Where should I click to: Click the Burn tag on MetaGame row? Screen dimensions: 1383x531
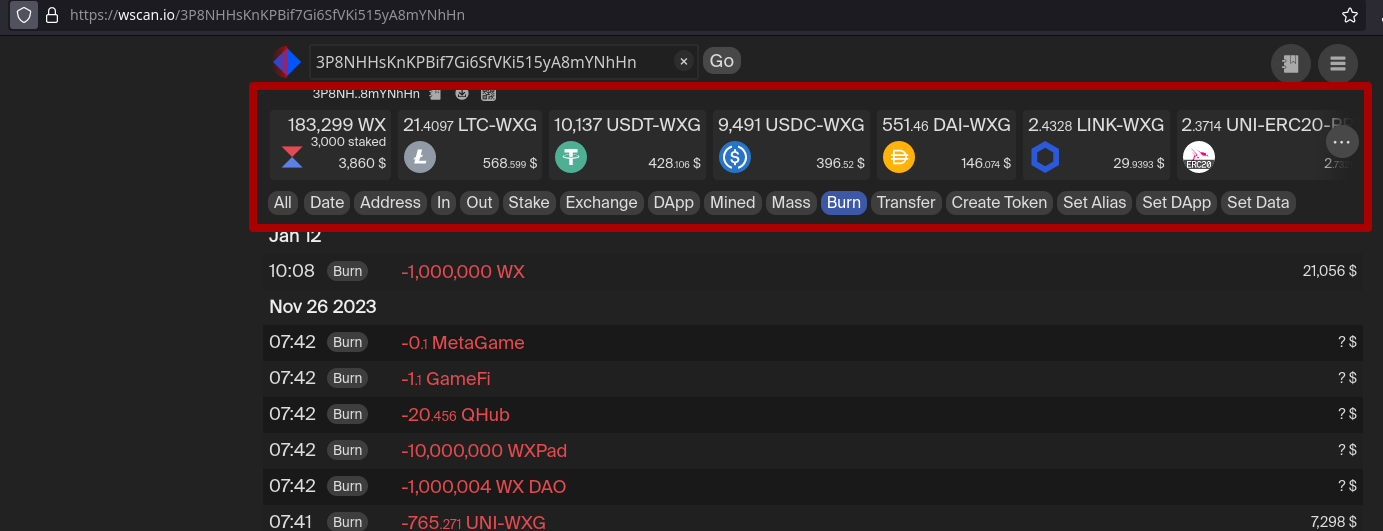347,342
